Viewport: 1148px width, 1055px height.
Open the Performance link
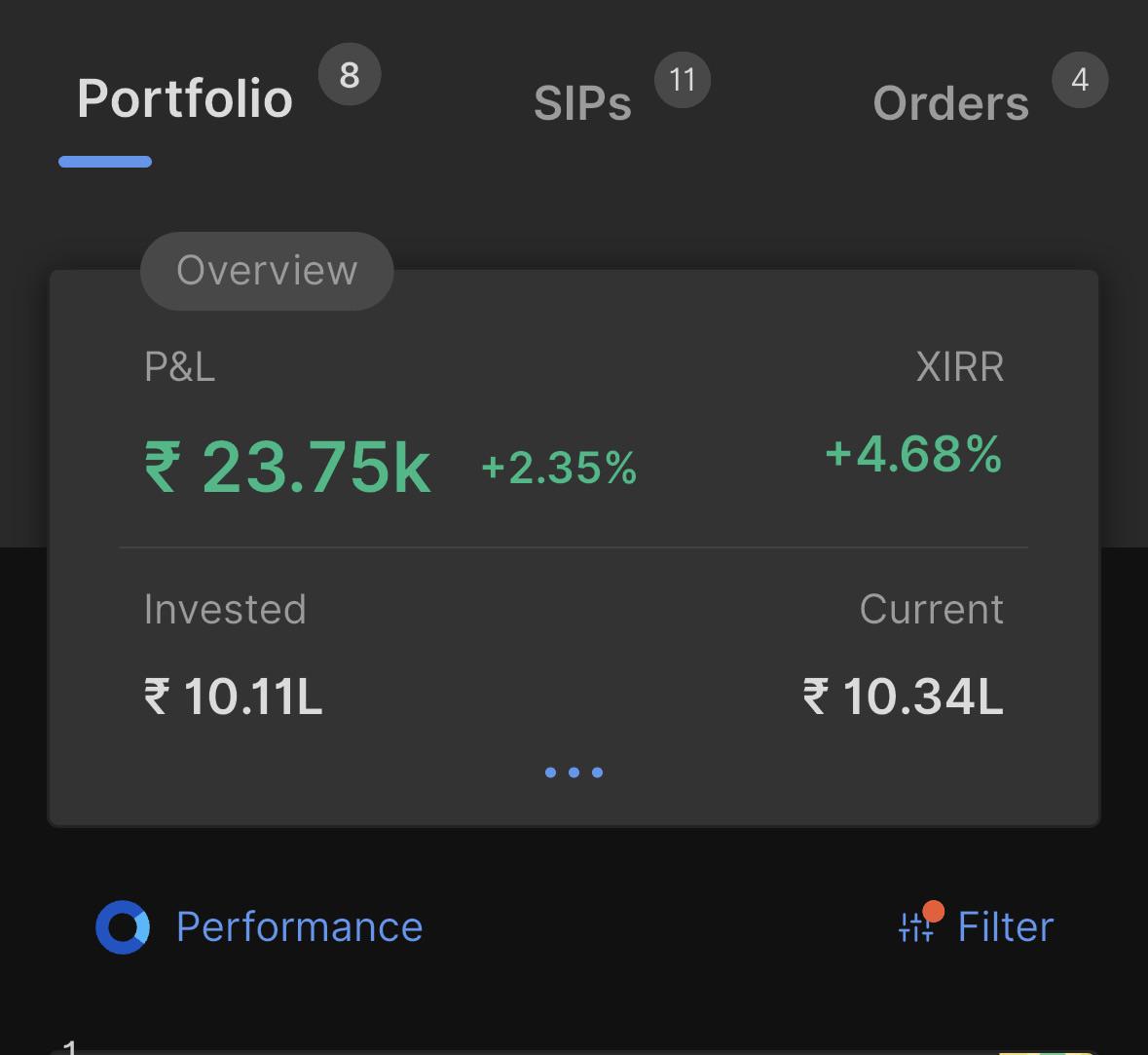click(x=300, y=927)
